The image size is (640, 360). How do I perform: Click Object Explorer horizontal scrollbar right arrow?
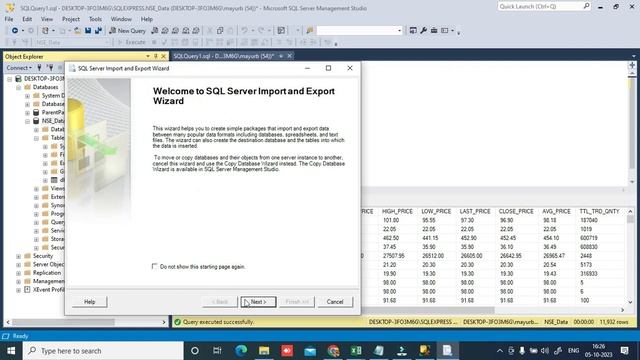[164, 322]
